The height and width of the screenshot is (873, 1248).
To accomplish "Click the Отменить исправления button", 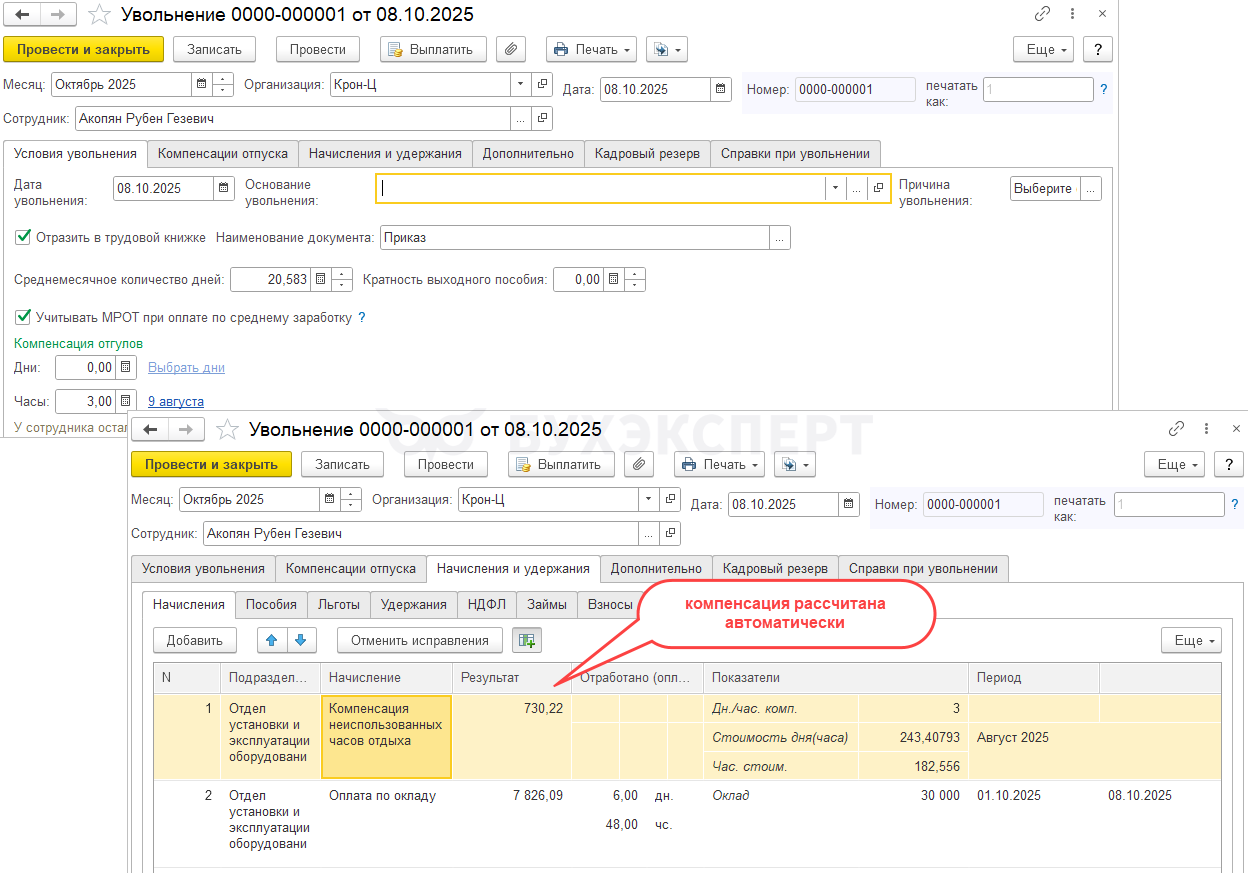I will [x=419, y=640].
